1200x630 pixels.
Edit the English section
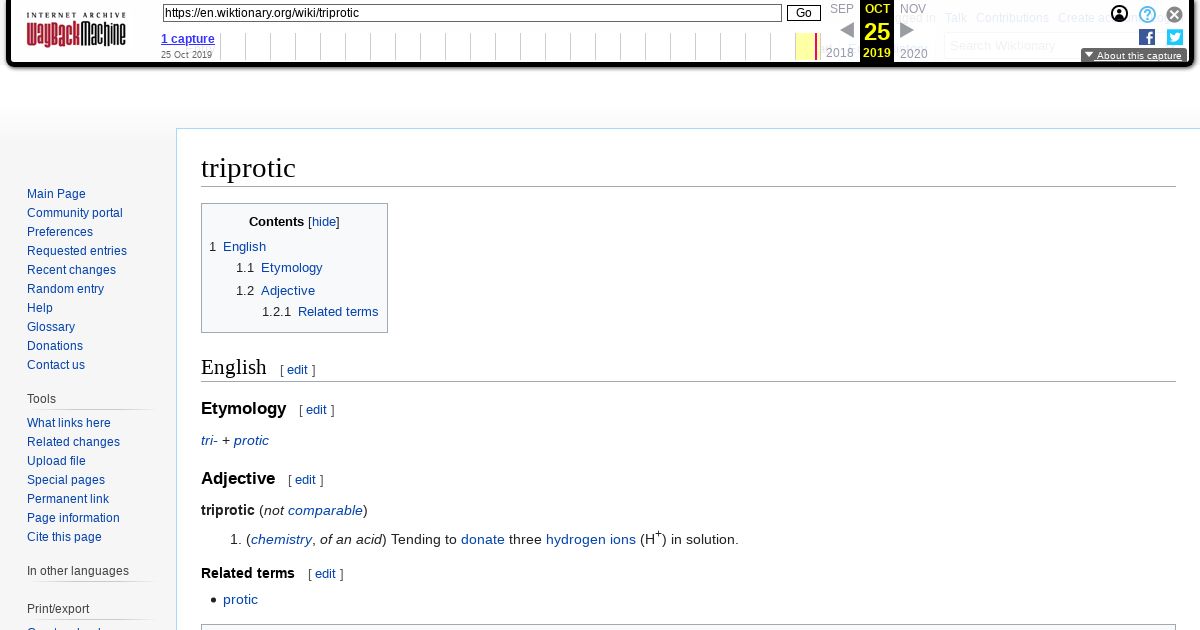click(297, 370)
